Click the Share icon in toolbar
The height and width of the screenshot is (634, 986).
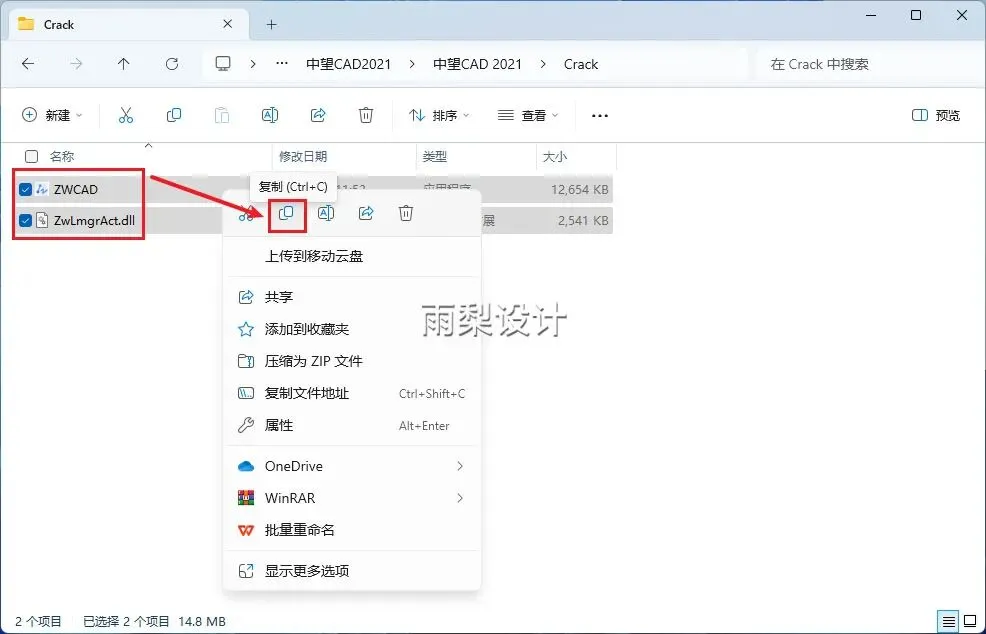point(318,115)
